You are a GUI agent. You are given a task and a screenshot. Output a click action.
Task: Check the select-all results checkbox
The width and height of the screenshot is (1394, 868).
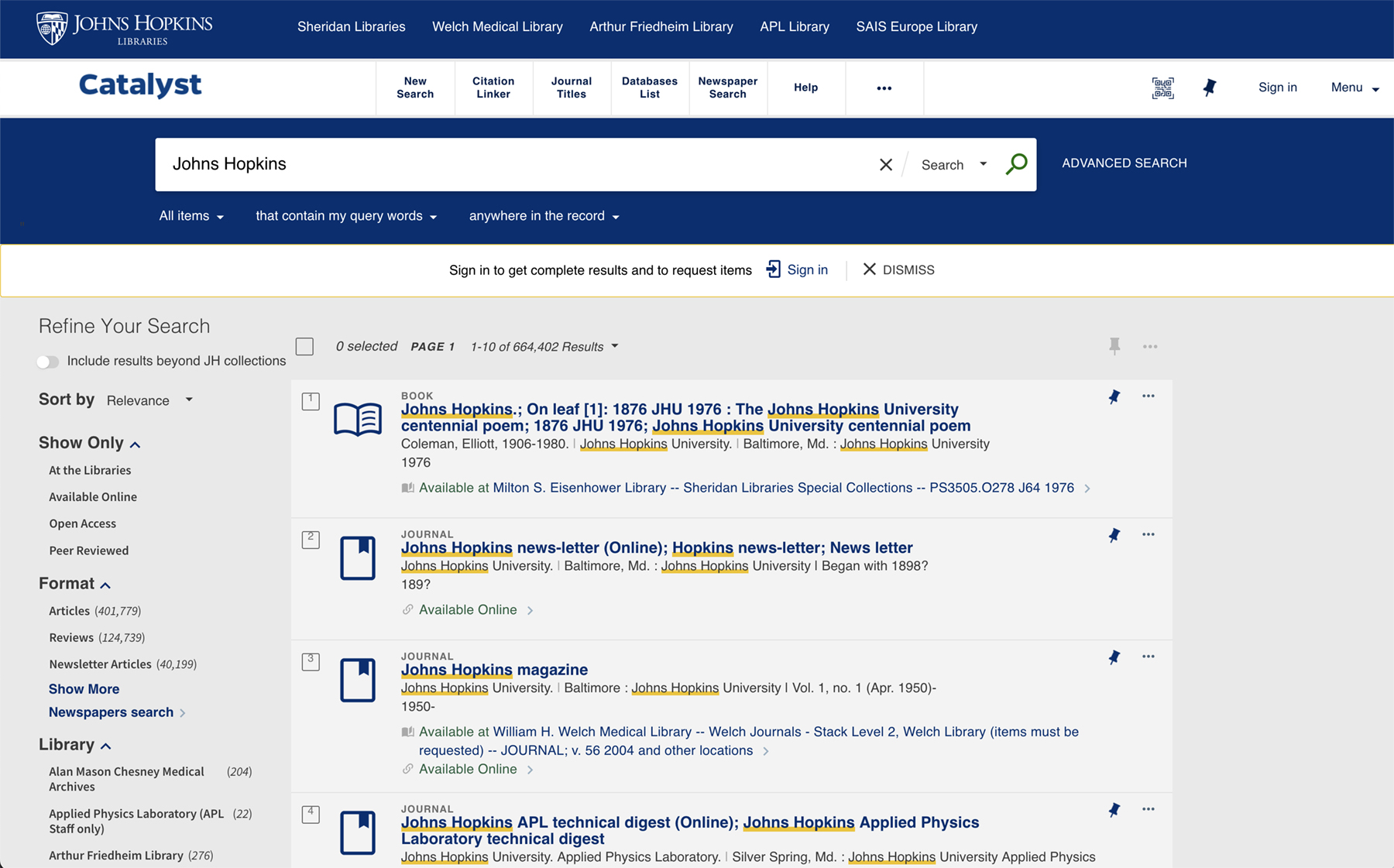(305, 346)
